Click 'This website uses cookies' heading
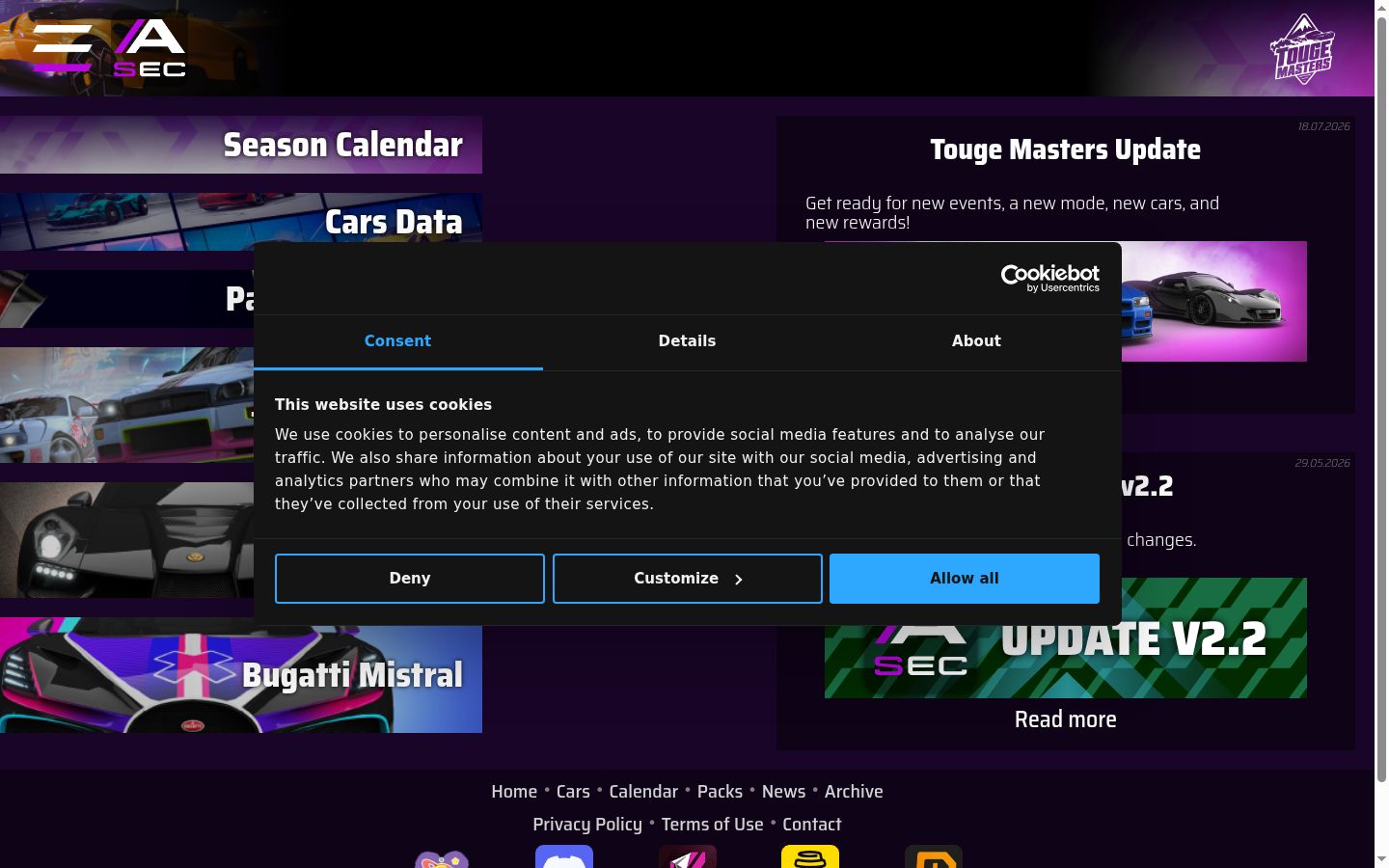 coord(383,405)
